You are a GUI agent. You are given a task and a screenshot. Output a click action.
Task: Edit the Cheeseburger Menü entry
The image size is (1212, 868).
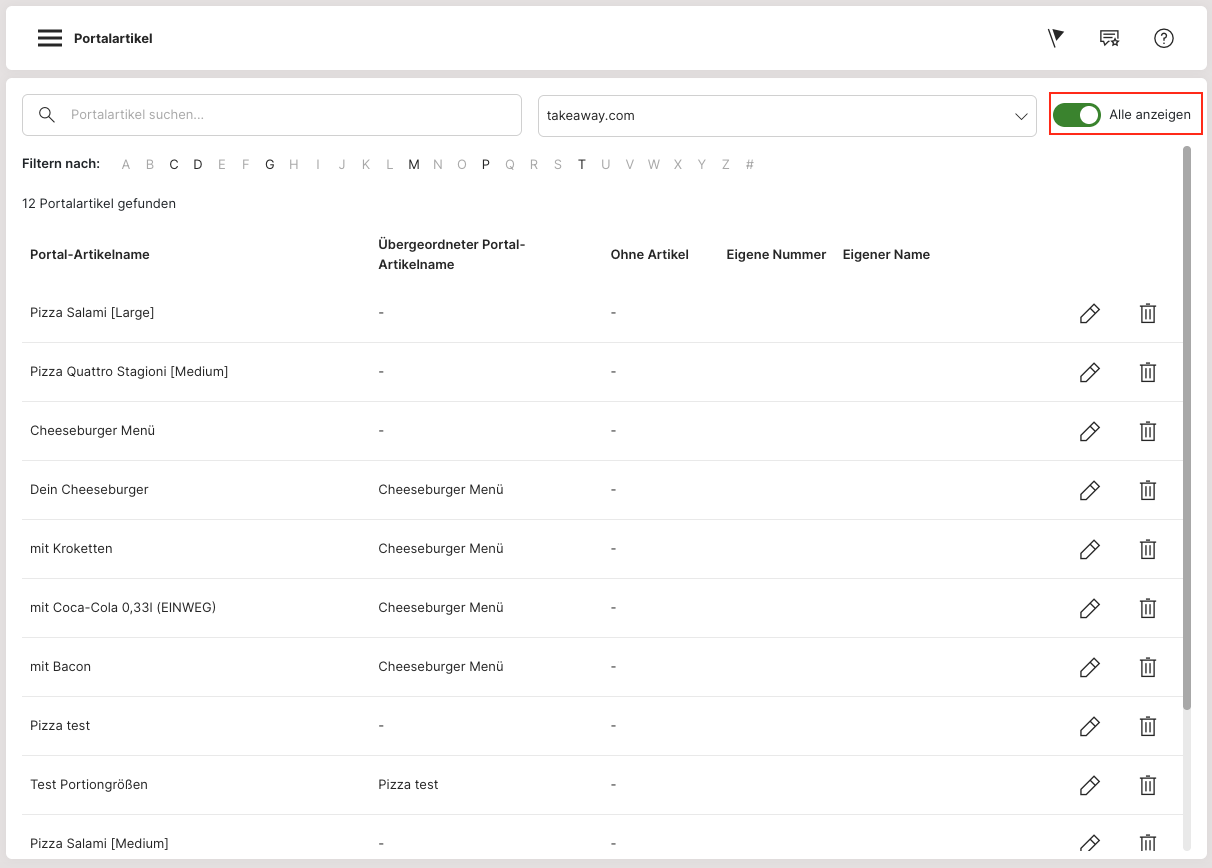[1089, 431]
